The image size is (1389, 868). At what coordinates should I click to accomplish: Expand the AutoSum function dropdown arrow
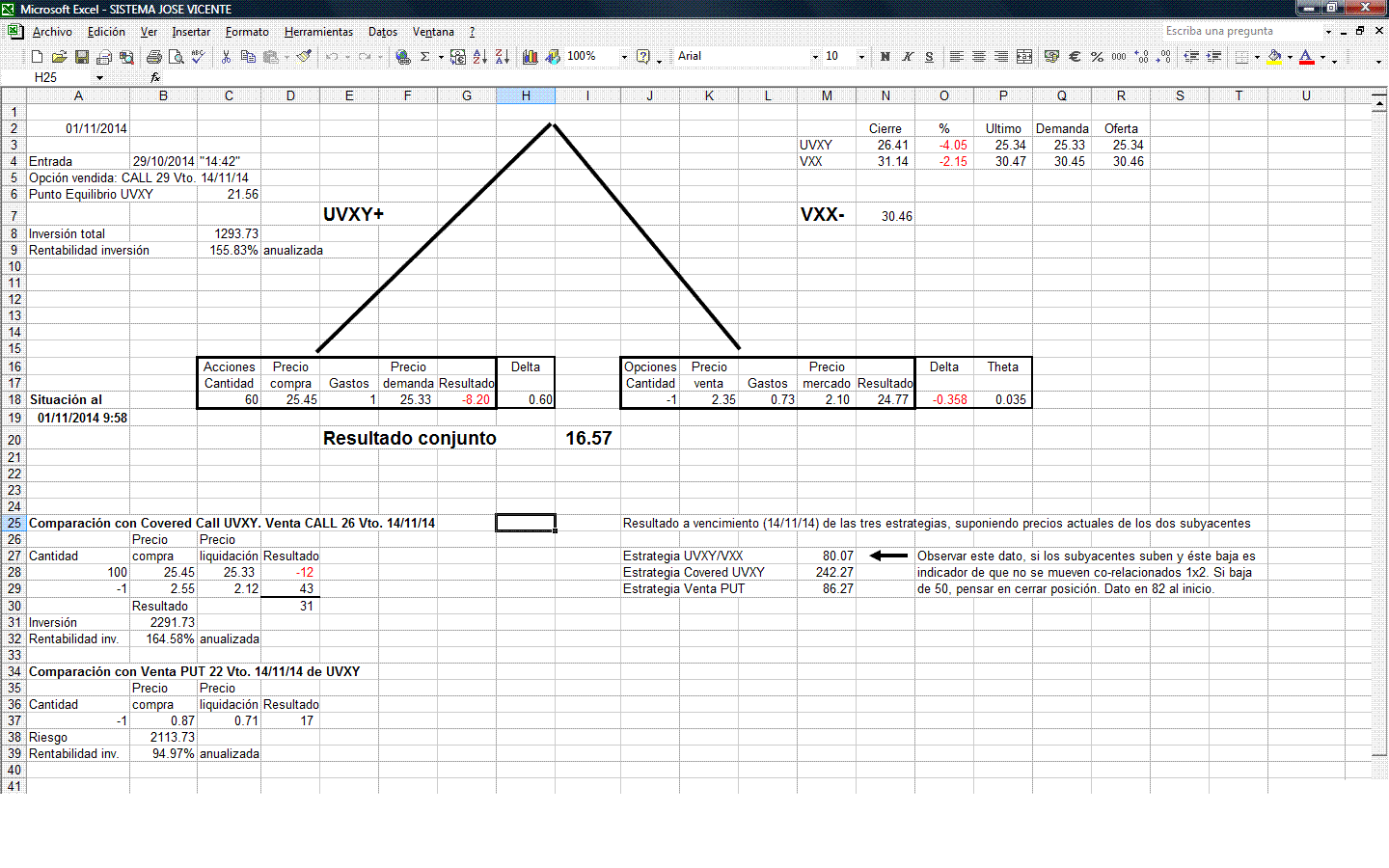click(441, 57)
